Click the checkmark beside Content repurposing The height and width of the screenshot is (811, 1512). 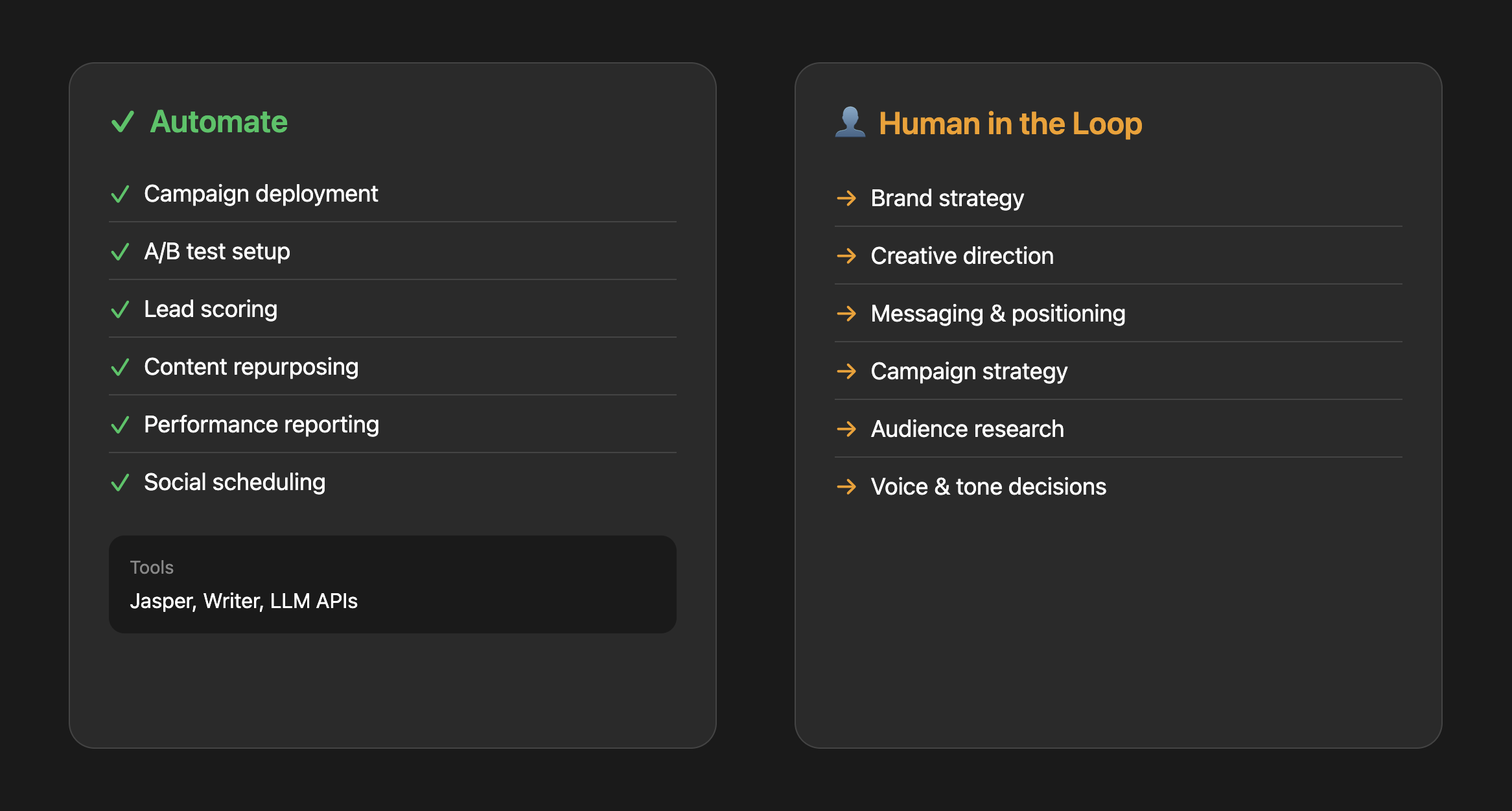120,367
